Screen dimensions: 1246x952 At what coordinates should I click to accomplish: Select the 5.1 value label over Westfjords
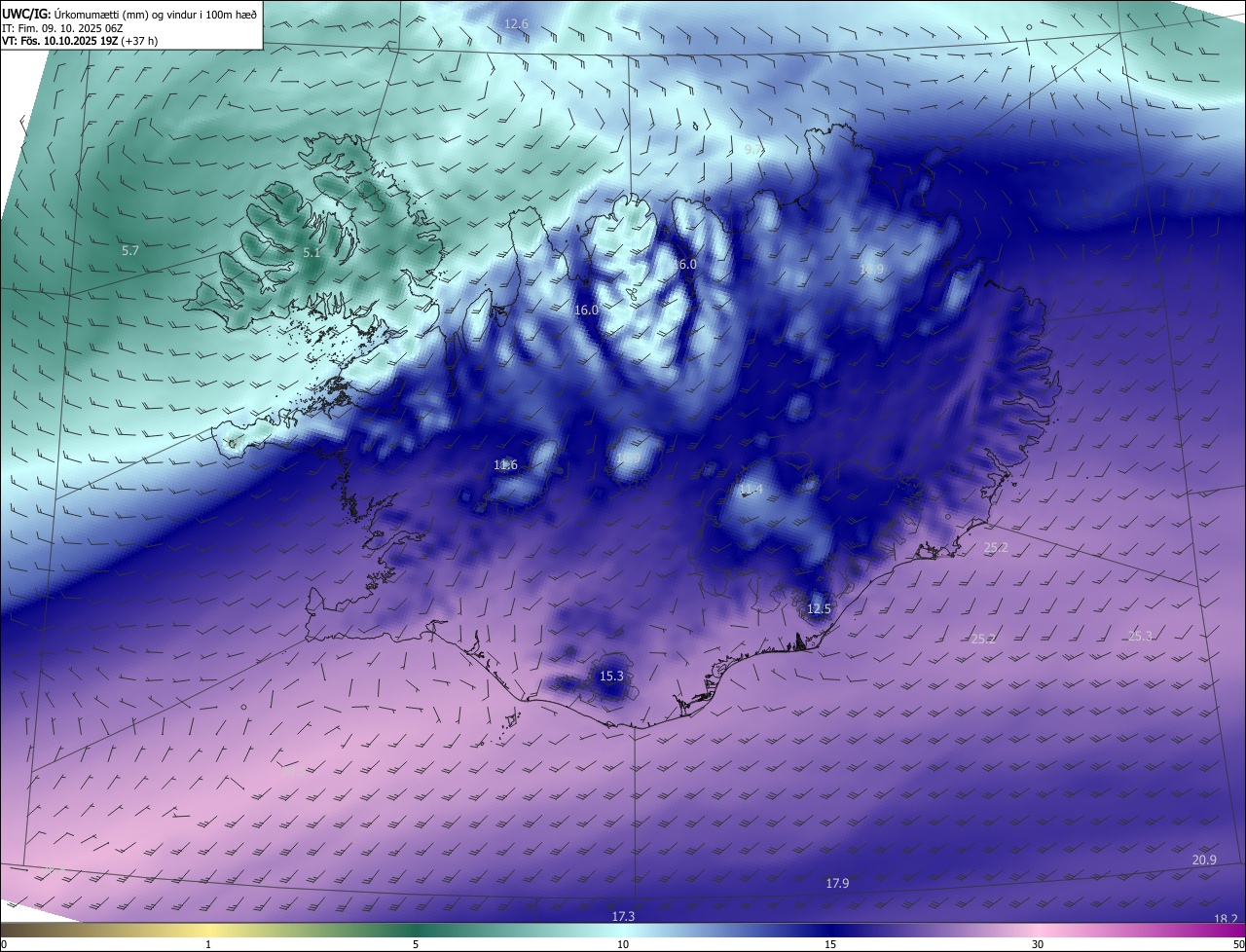tap(311, 253)
